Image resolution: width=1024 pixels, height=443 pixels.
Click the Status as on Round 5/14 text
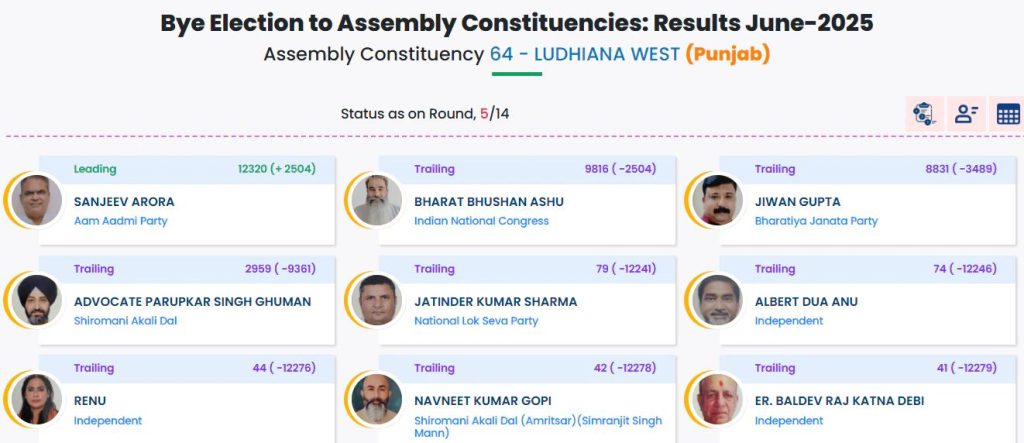point(431,113)
